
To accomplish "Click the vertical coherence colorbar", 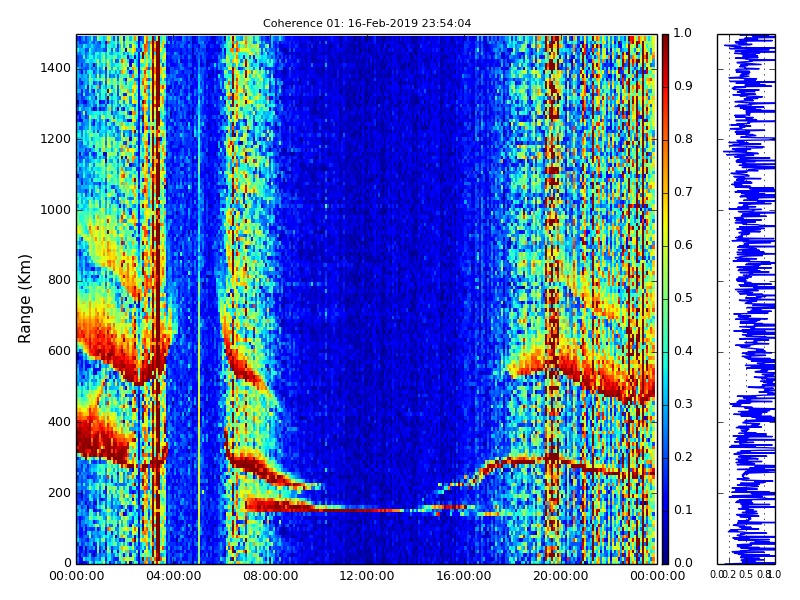I will point(665,299).
